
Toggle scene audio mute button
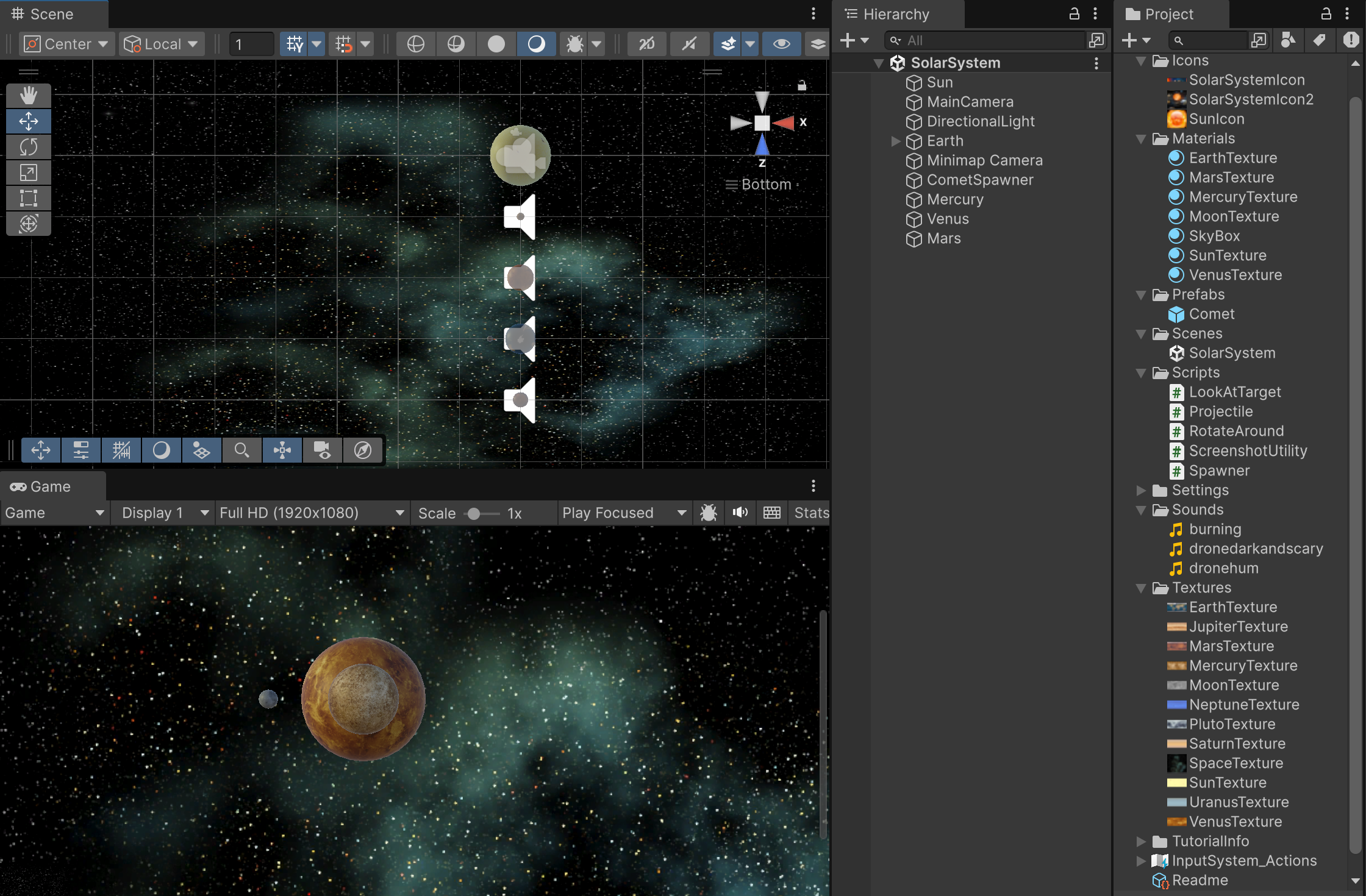point(689,44)
